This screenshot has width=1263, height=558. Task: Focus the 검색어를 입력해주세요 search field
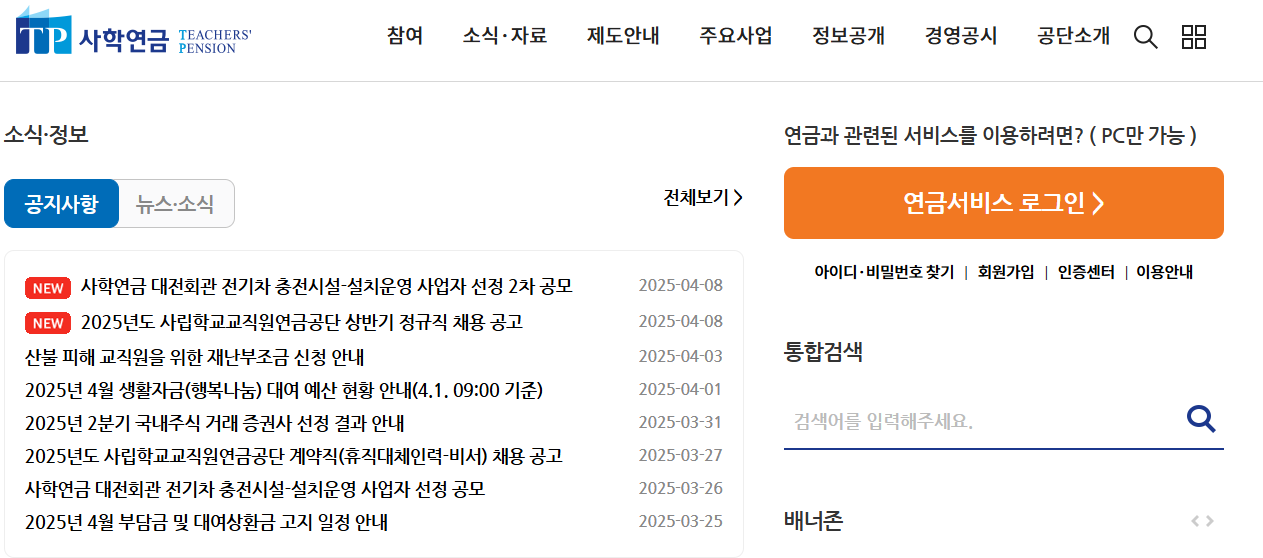point(984,421)
